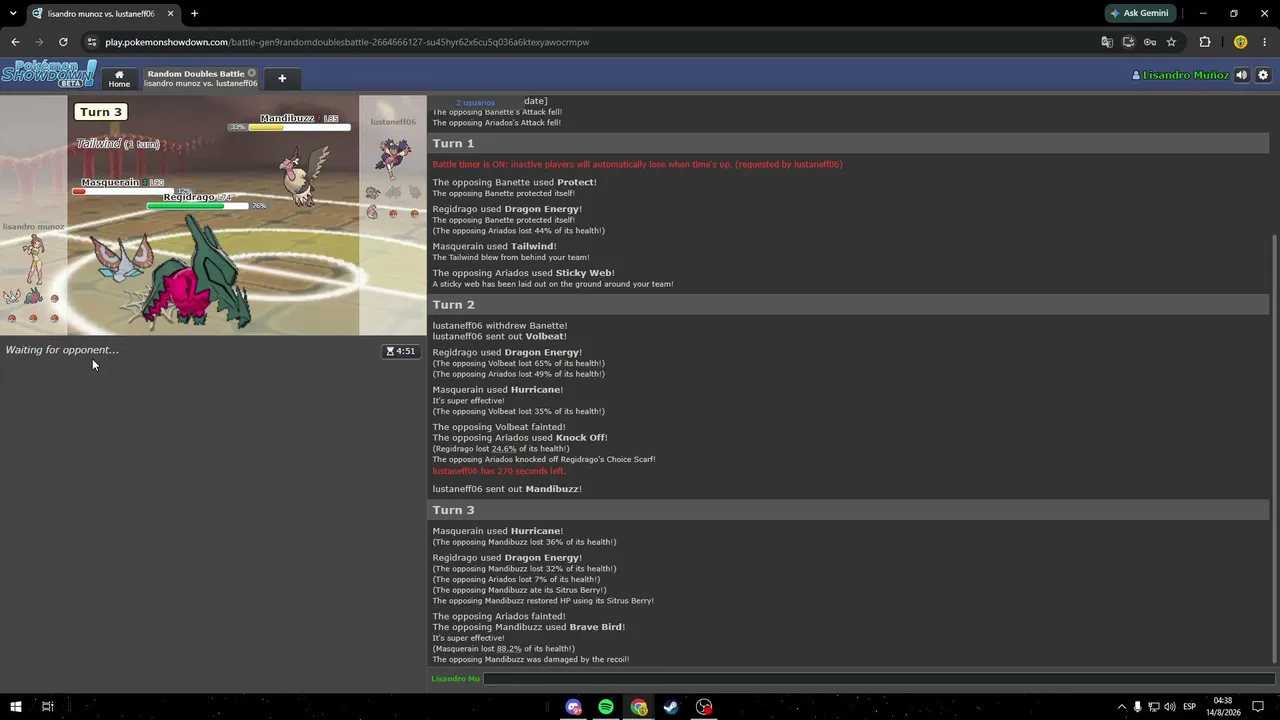Click the browser forward arrow

(39, 42)
